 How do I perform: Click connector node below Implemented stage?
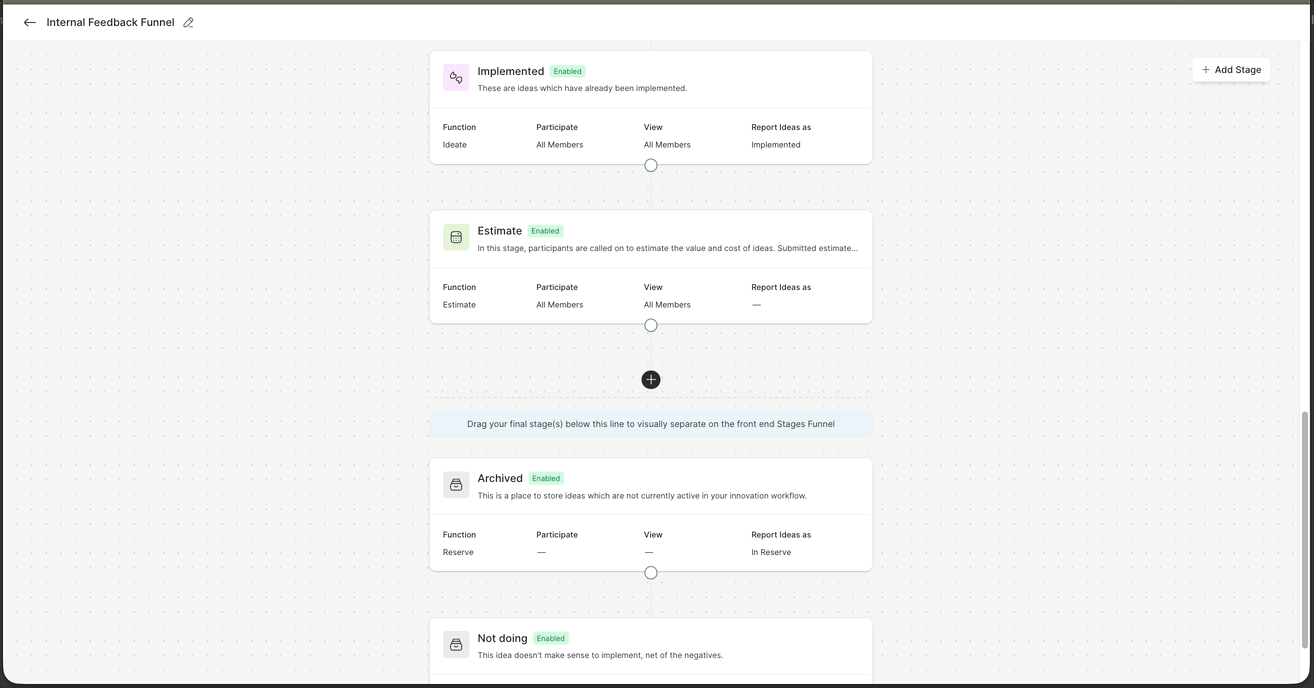[651, 165]
